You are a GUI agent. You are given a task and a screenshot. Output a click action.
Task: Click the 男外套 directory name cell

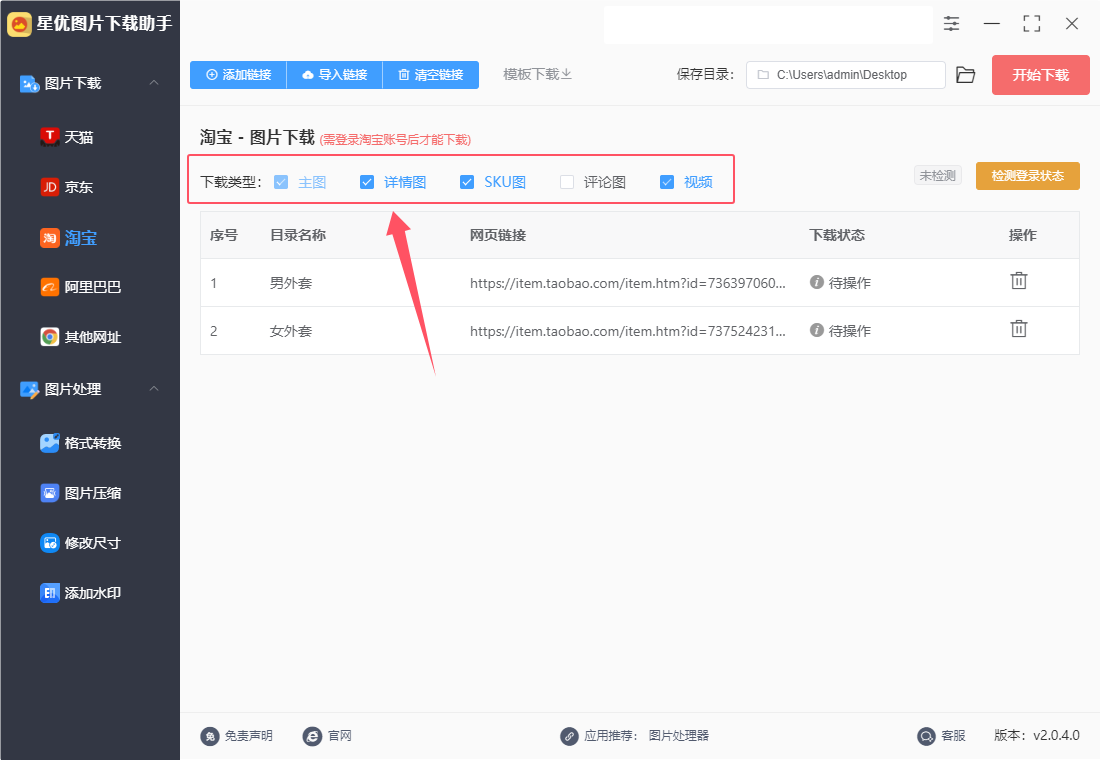click(291, 283)
